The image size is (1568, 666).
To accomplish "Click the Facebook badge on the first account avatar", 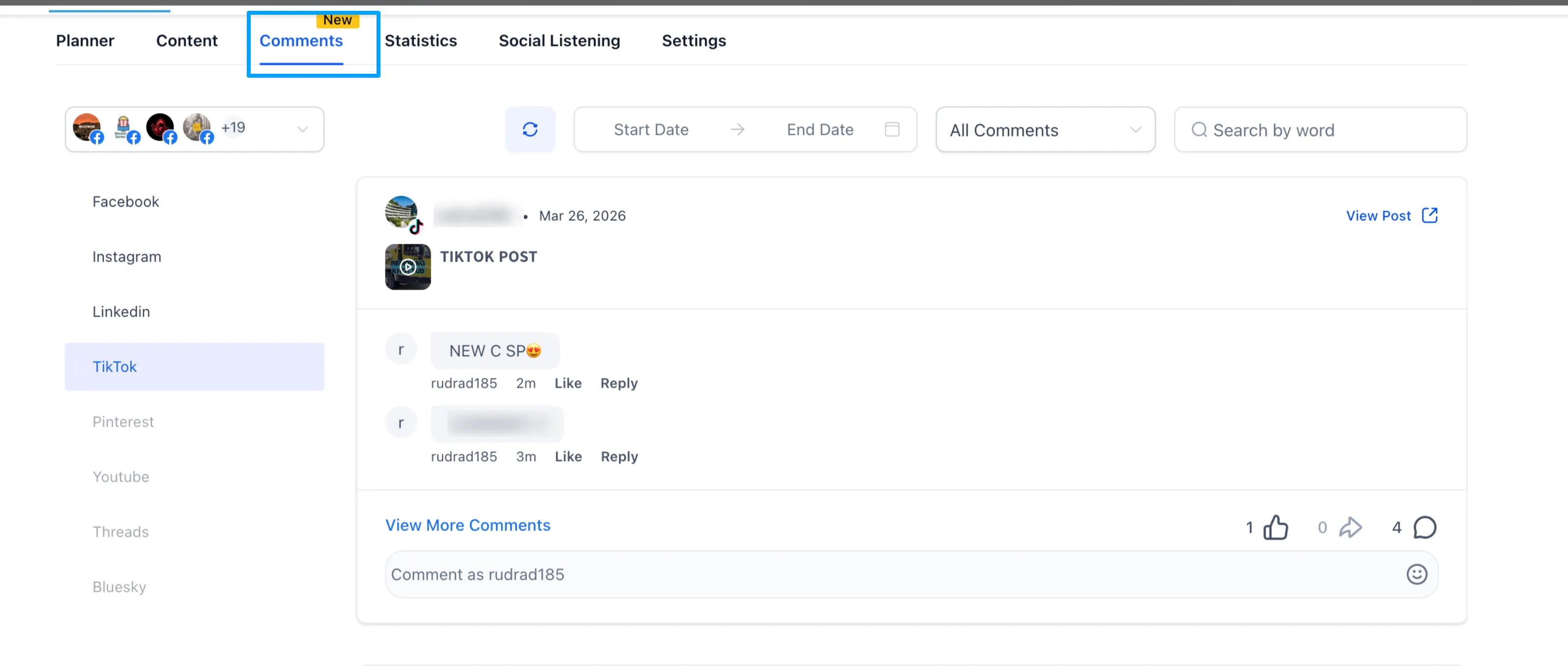I will (x=97, y=138).
